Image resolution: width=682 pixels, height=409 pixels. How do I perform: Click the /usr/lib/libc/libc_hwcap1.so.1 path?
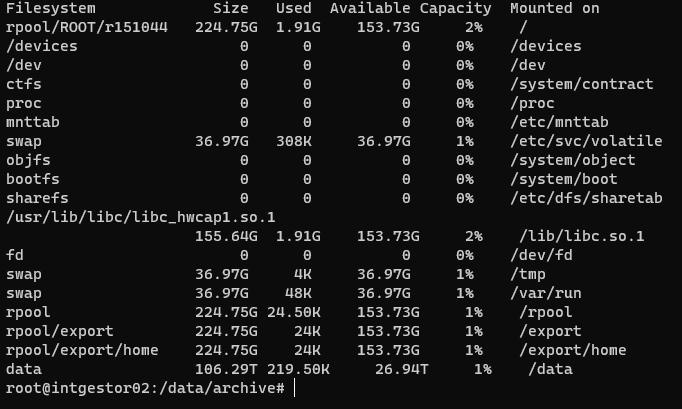click(140, 218)
